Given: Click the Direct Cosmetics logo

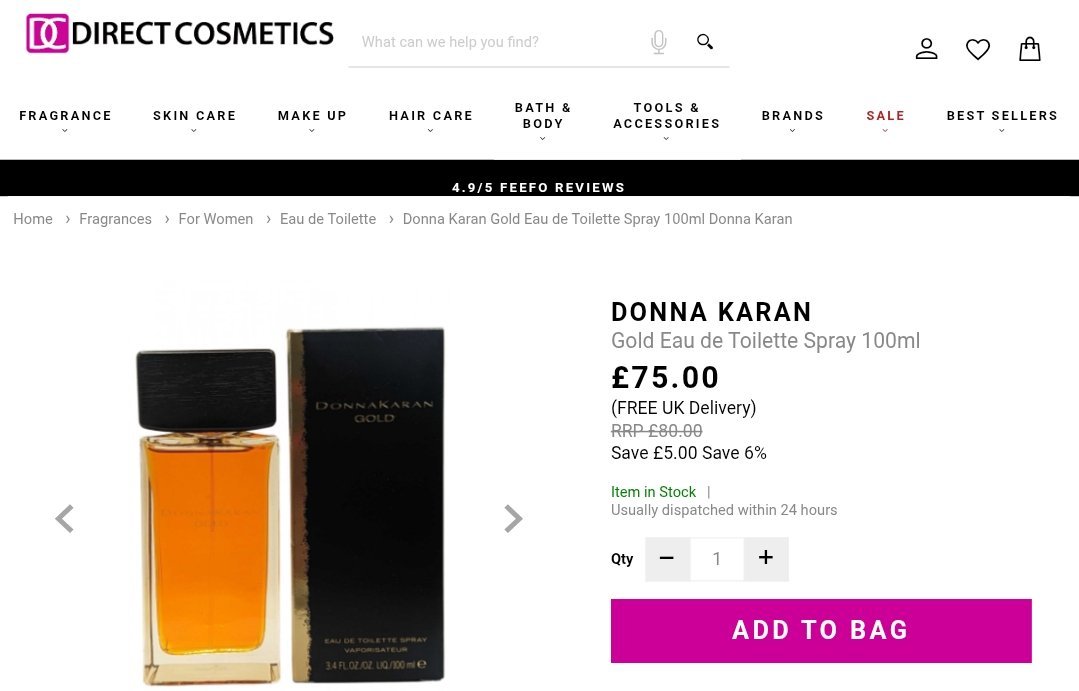Looking at the screenshot, I should [x=180, y=33].
